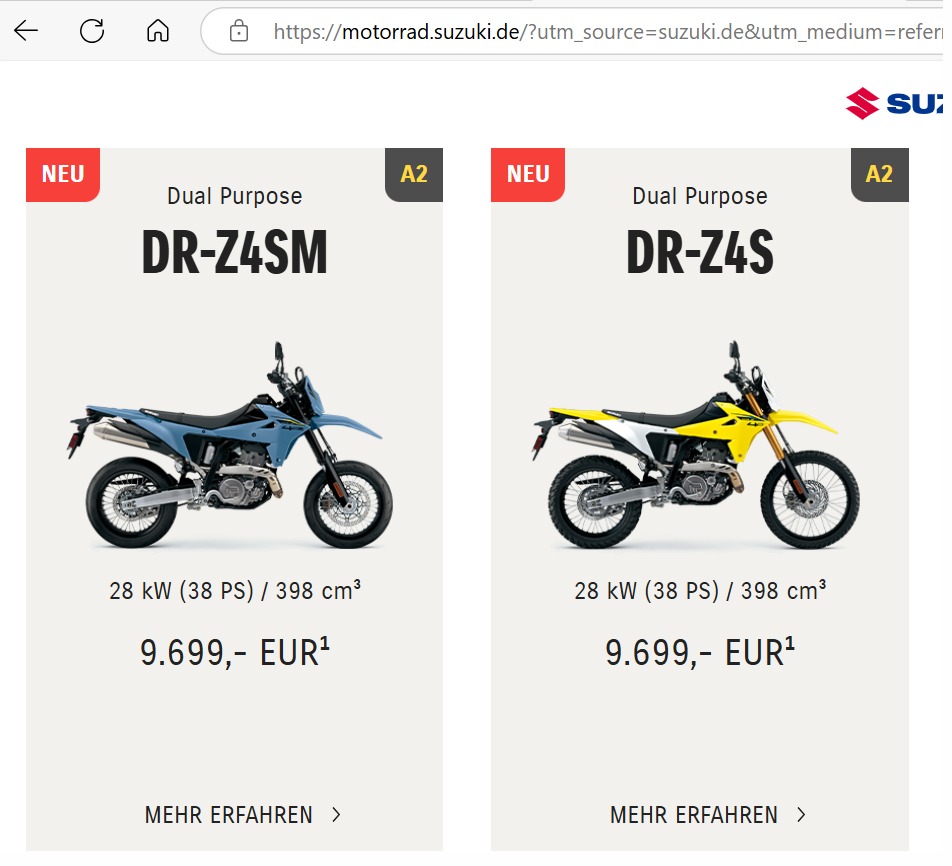Click the DR-Z4SM price 9.699,- EUR
952x866 pixels.
click(x=234, y=653)
